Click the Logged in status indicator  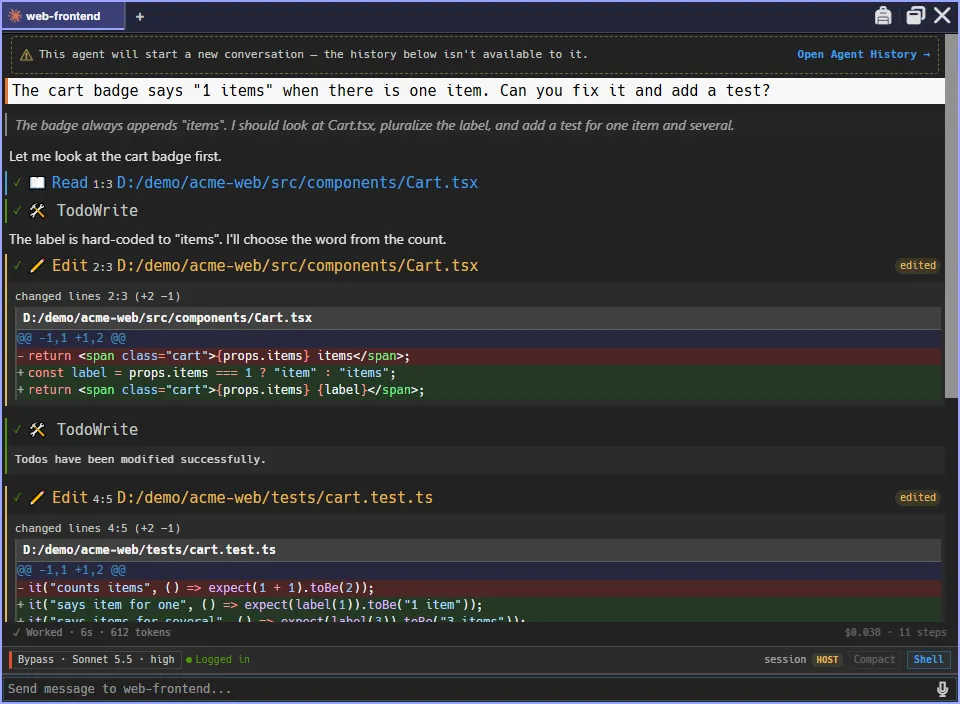click(x=218, y=659)
